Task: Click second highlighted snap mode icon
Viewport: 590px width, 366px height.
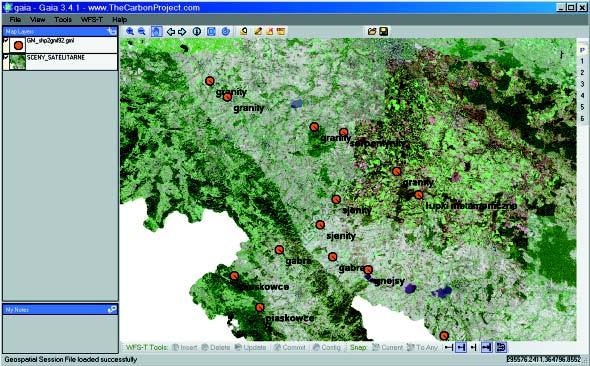Action: click(x=461, y=347)
